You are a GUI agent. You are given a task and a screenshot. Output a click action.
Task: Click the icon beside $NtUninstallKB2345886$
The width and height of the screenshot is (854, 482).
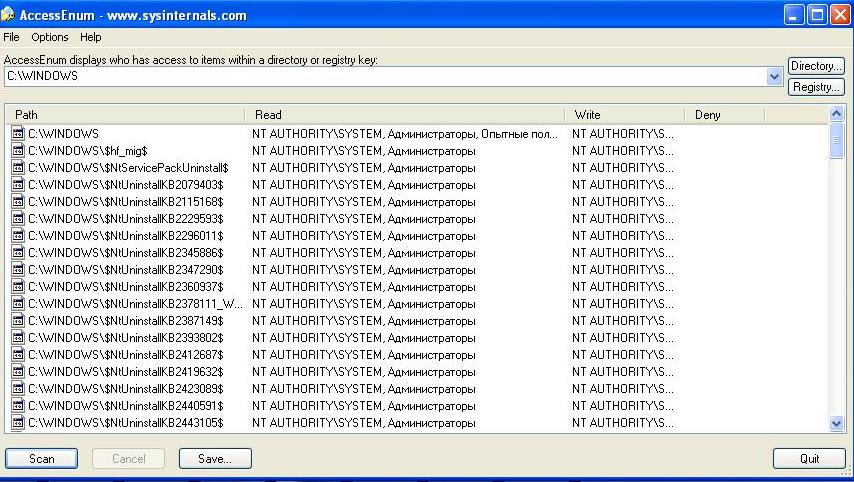coord(18,253)
